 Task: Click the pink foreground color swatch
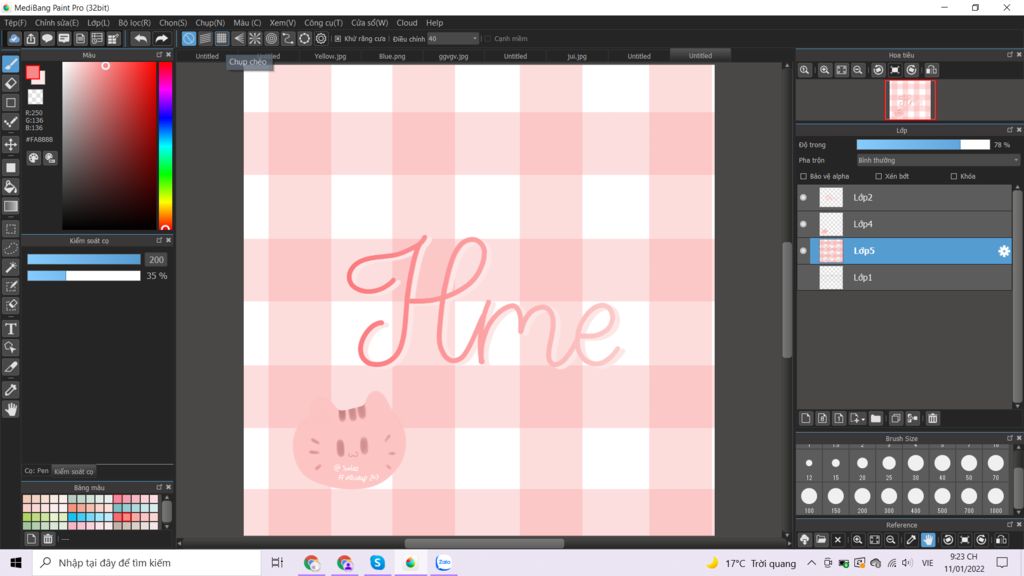[x=33, y=72]
